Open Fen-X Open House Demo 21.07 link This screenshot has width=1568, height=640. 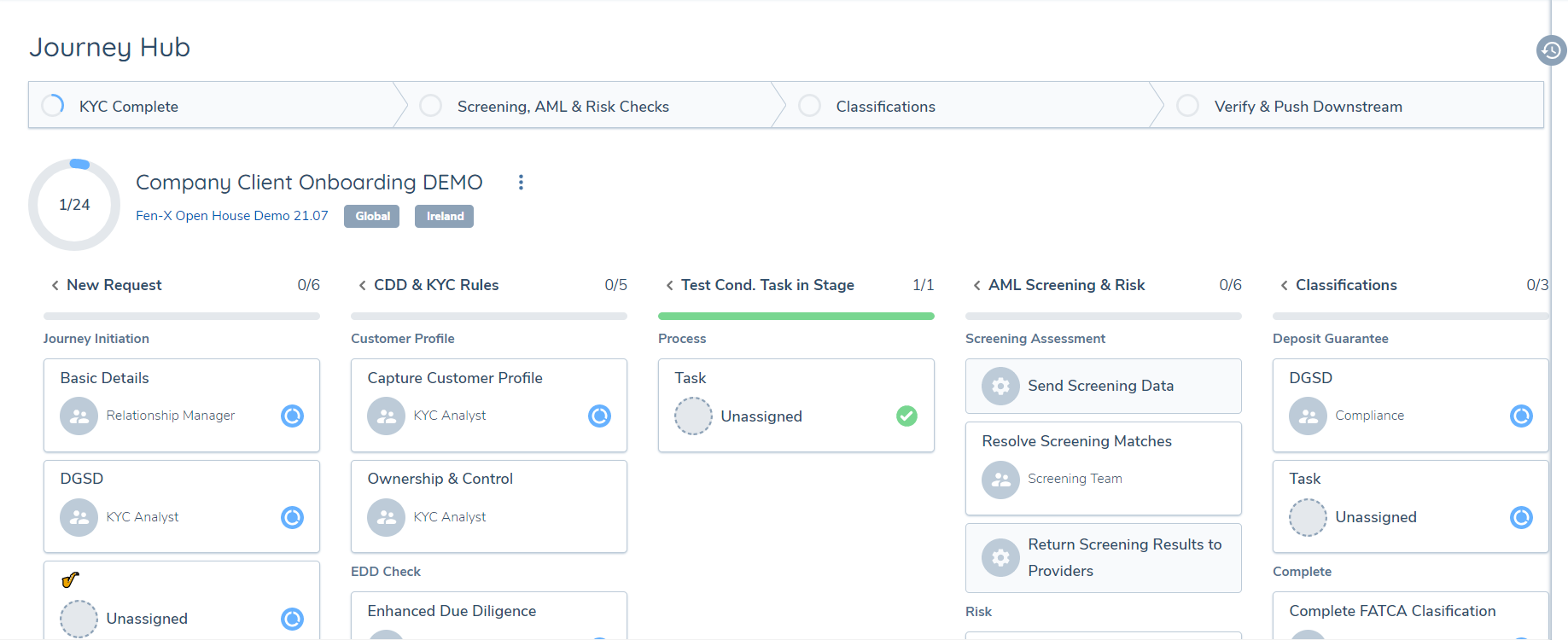(x=231, y=216)
